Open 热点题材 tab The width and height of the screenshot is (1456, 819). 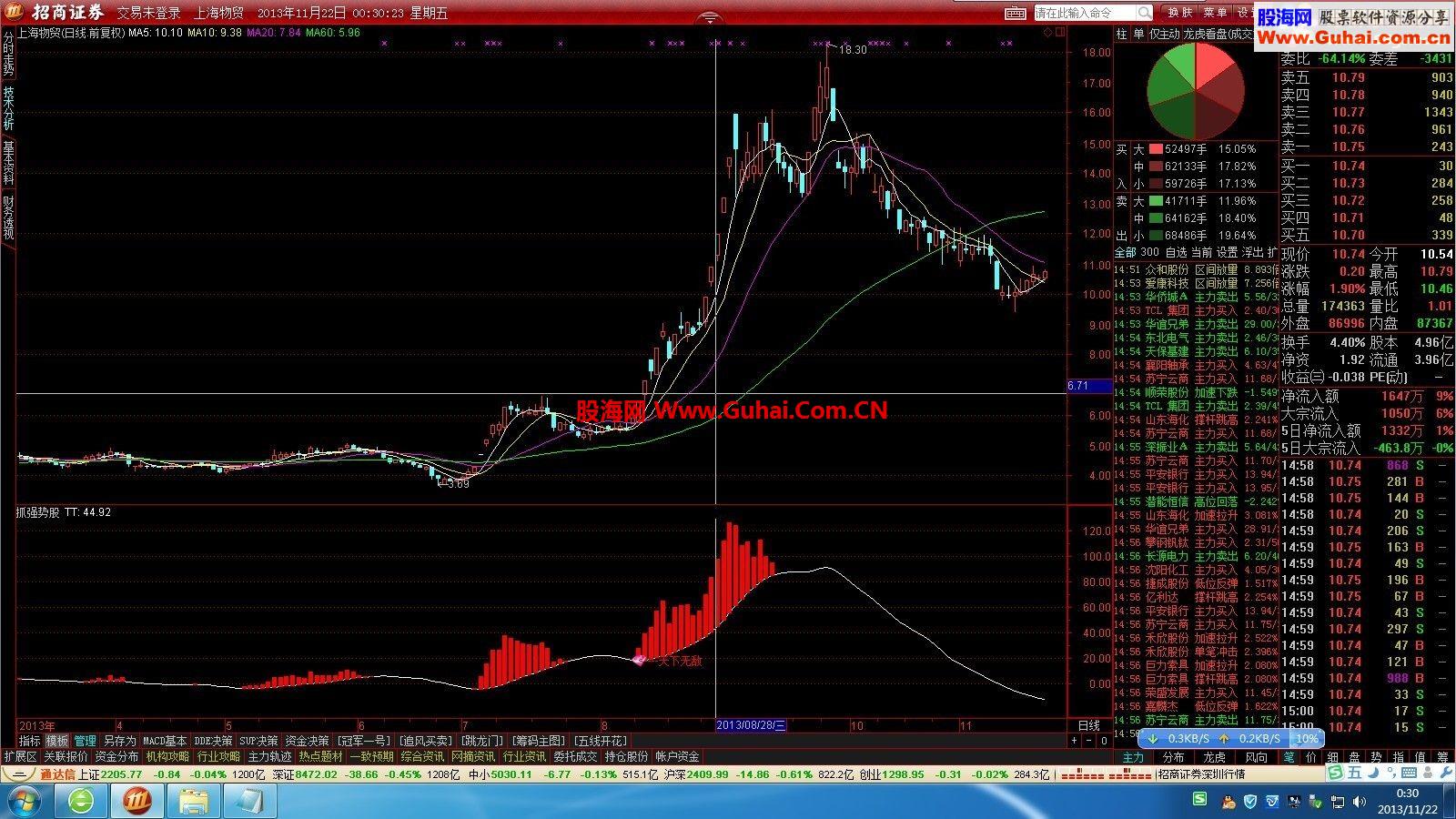(x=320, y=756)
